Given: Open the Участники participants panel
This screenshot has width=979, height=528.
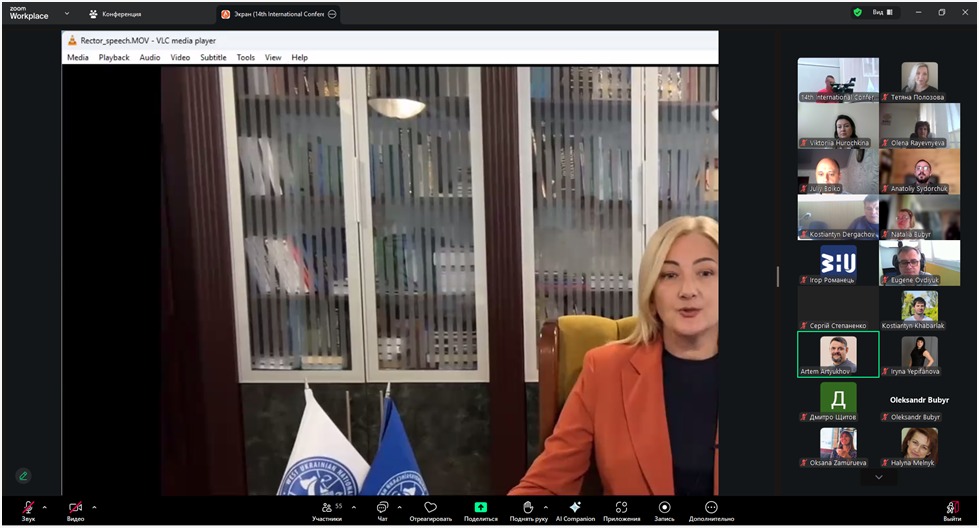Looking at the screenshot, I should coord(326,508).
